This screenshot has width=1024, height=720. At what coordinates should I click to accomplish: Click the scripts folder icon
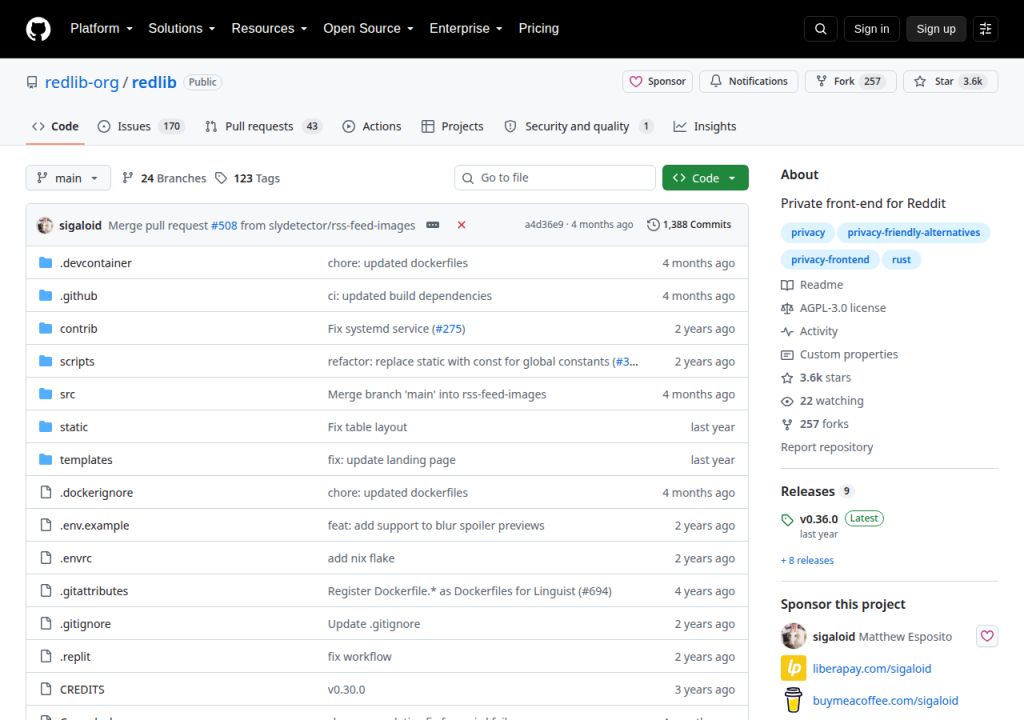(45, 361)
